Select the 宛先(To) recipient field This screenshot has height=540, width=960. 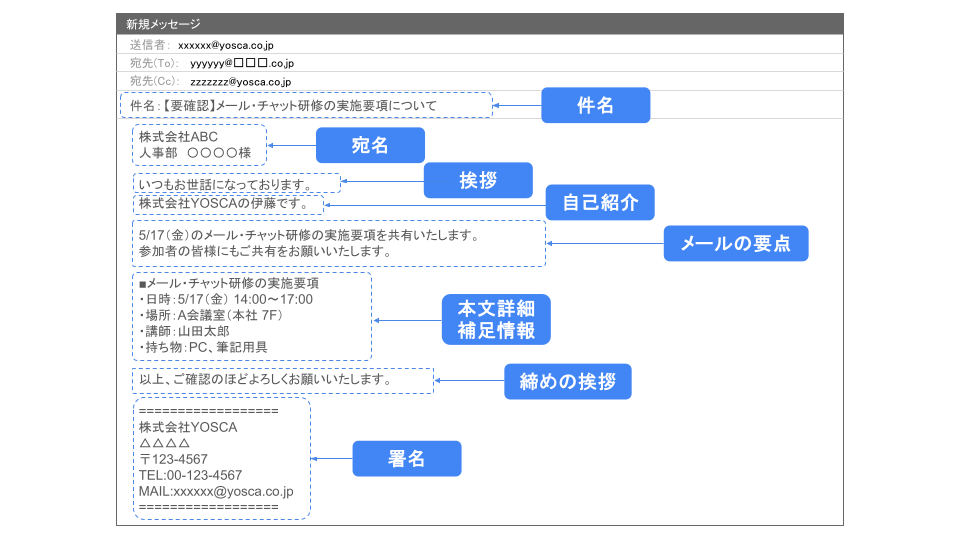pyautogui.click(x=242, y=63)
